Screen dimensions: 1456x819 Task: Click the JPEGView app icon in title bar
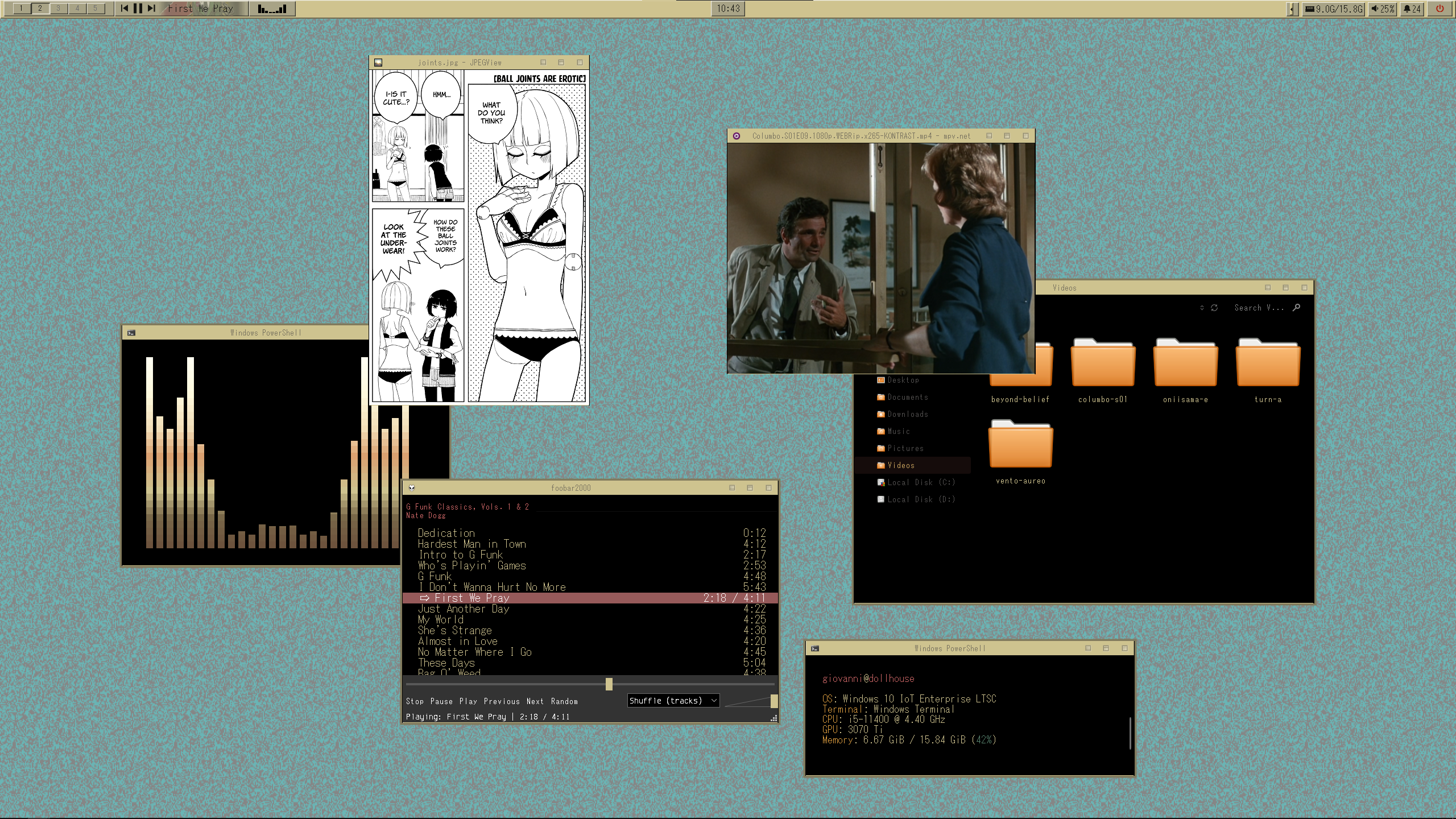(x=378, y=63)
